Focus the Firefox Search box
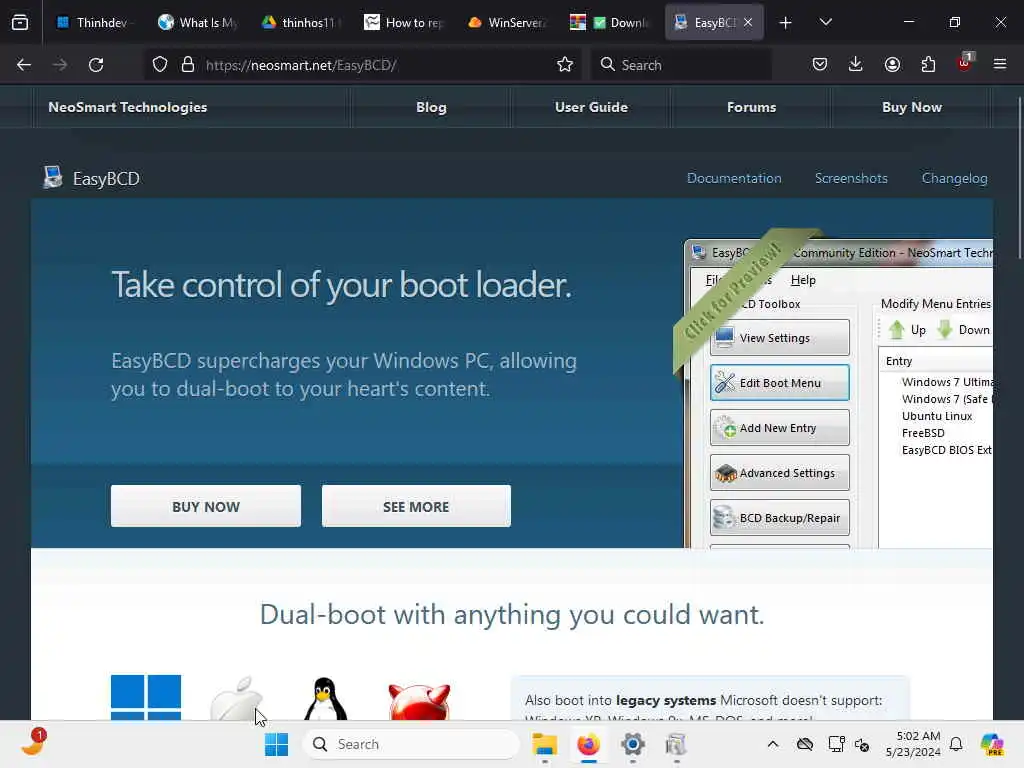The height and width of the screenshot is (768, 1024). (x=681, y=65)
